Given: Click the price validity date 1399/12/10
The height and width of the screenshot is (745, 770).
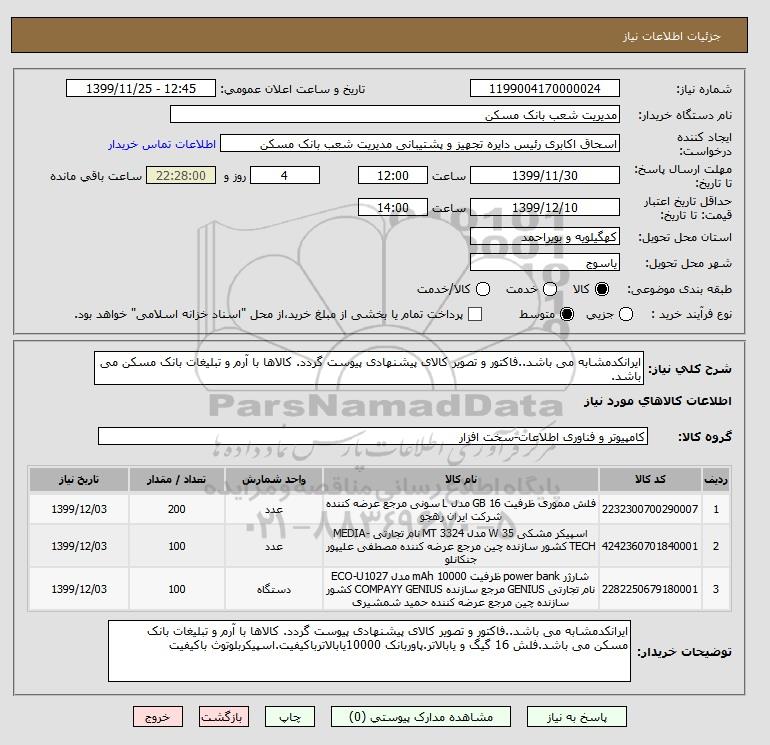Looking at the screenshot, I should pyautogui.click(x=545, y=207).
